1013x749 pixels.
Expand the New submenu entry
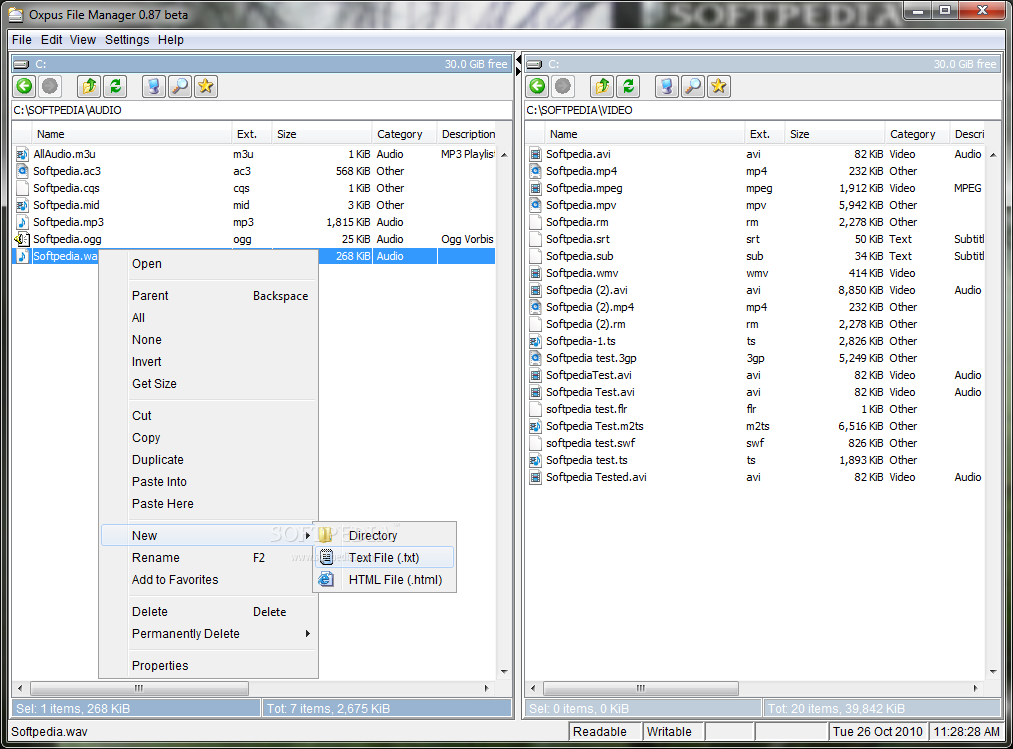click(x=209, y=535)
